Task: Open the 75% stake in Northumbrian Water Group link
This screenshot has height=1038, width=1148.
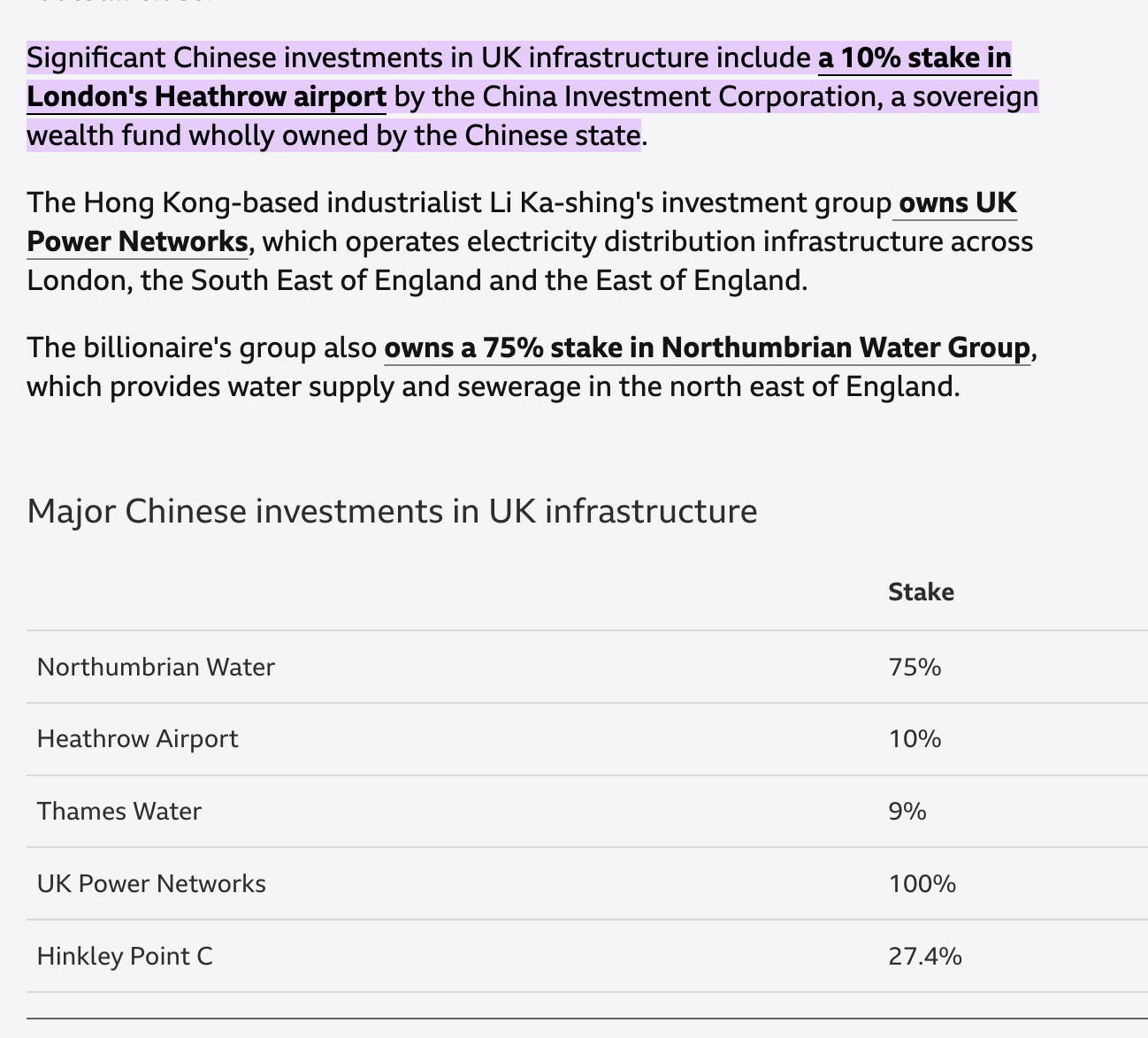Action: coord(707,347)
